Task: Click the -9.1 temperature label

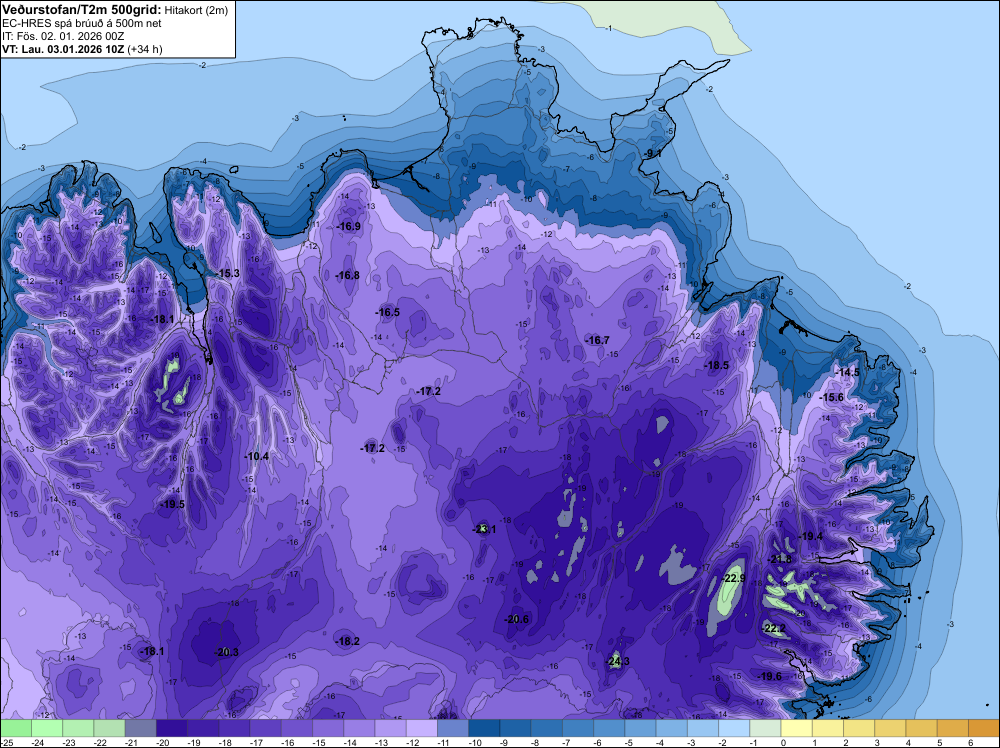Action: click(652, 154)
